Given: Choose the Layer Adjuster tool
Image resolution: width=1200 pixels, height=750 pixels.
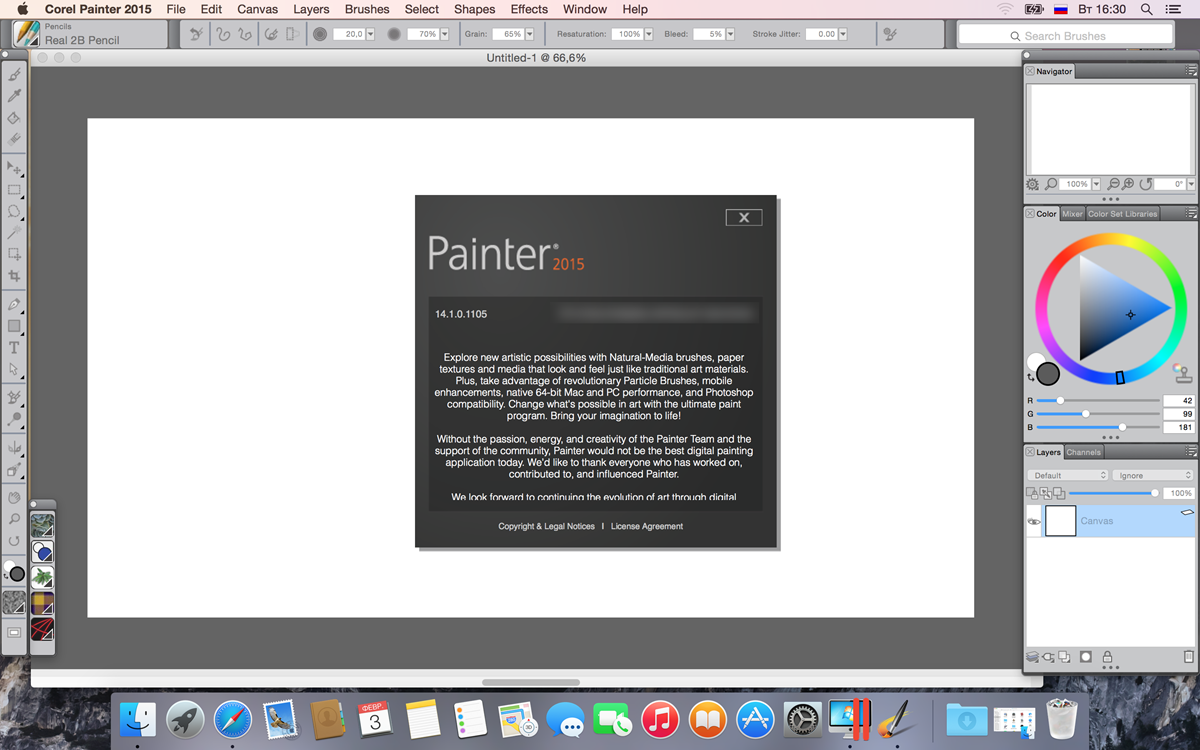Looking at the screenshot, I should 14,167.
